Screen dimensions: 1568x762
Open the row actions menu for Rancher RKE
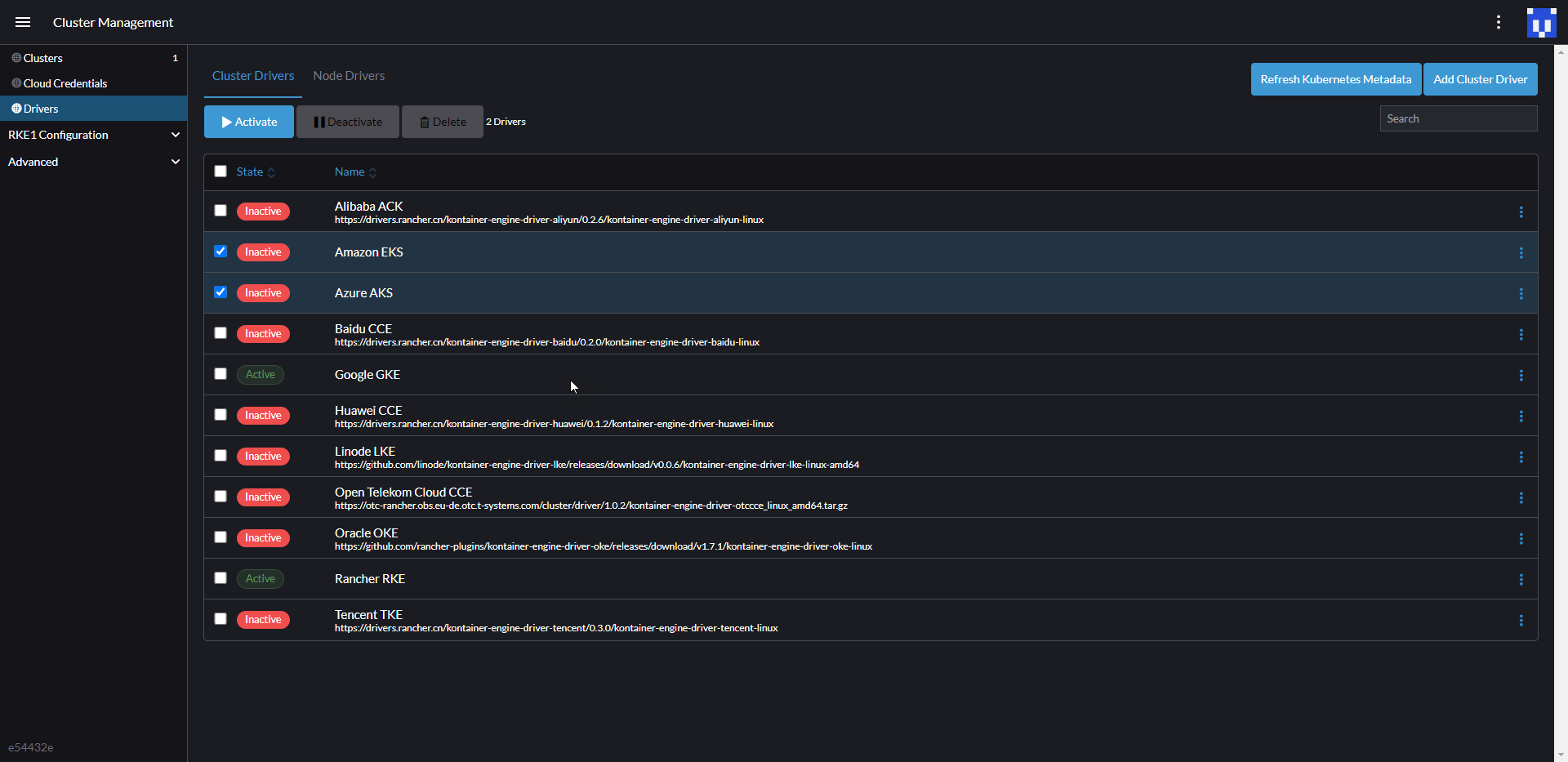pyautogui.click(x=1521, y=579)
